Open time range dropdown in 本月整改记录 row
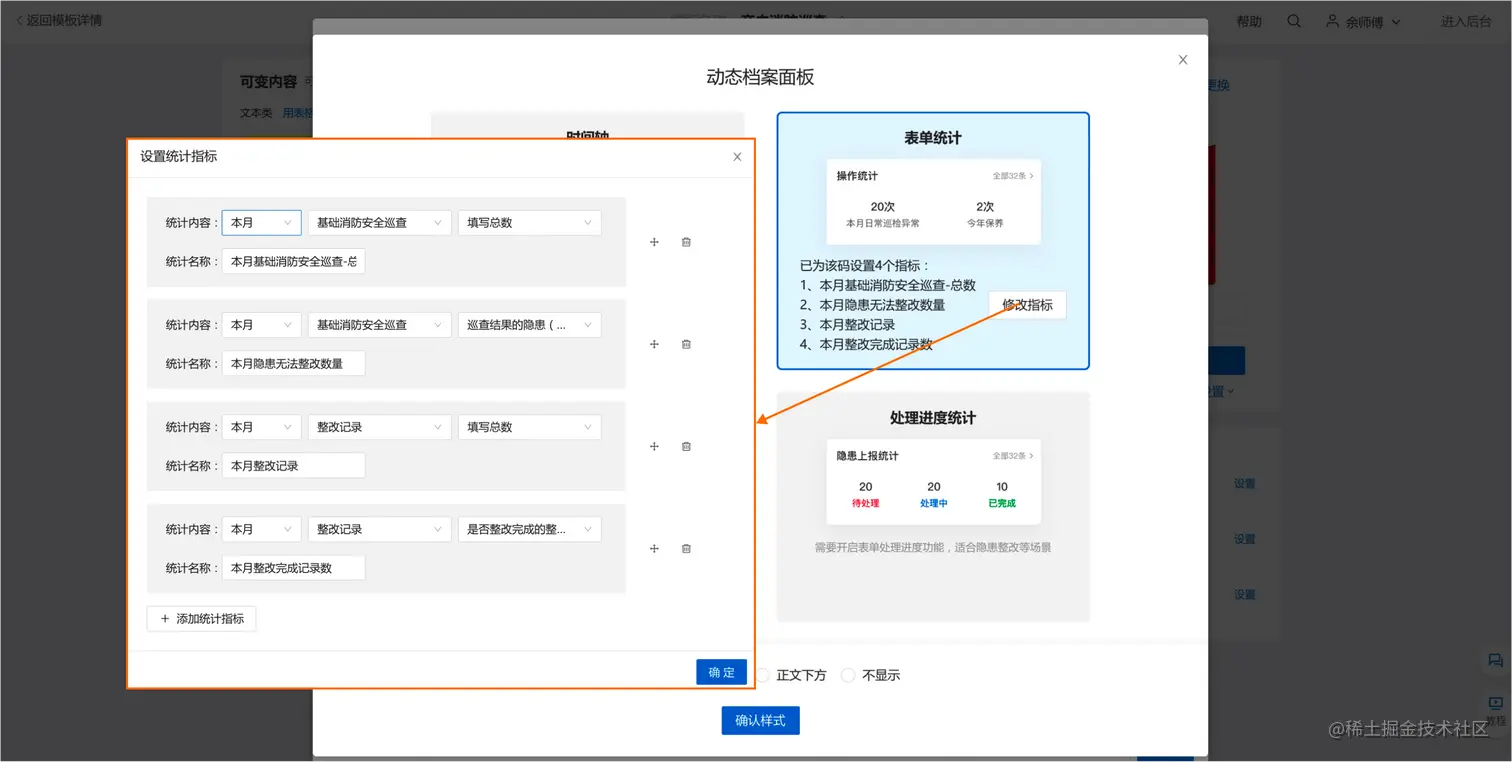Image resolution: width=1512 pixels, height=762 pixels. (x=261, y=427)
